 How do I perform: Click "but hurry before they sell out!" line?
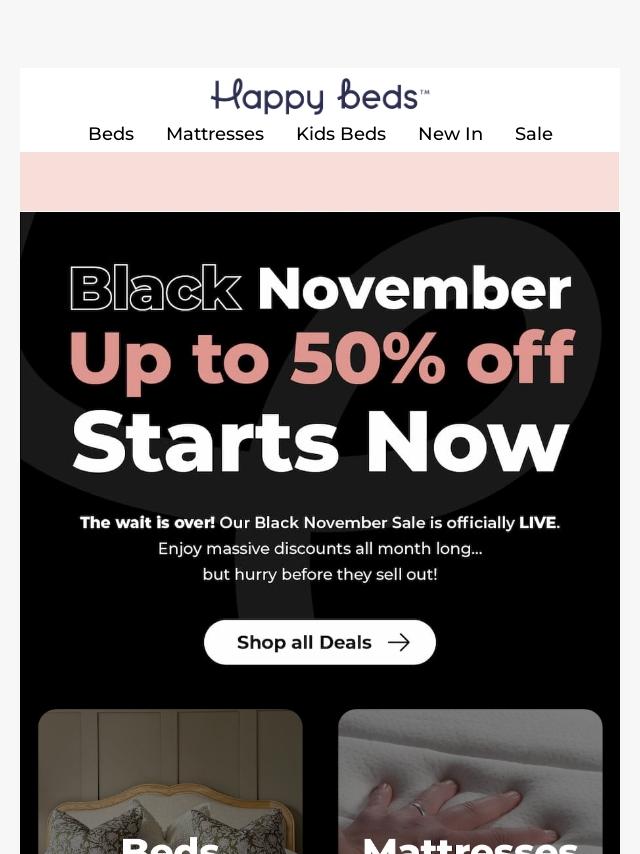(320, 574)
